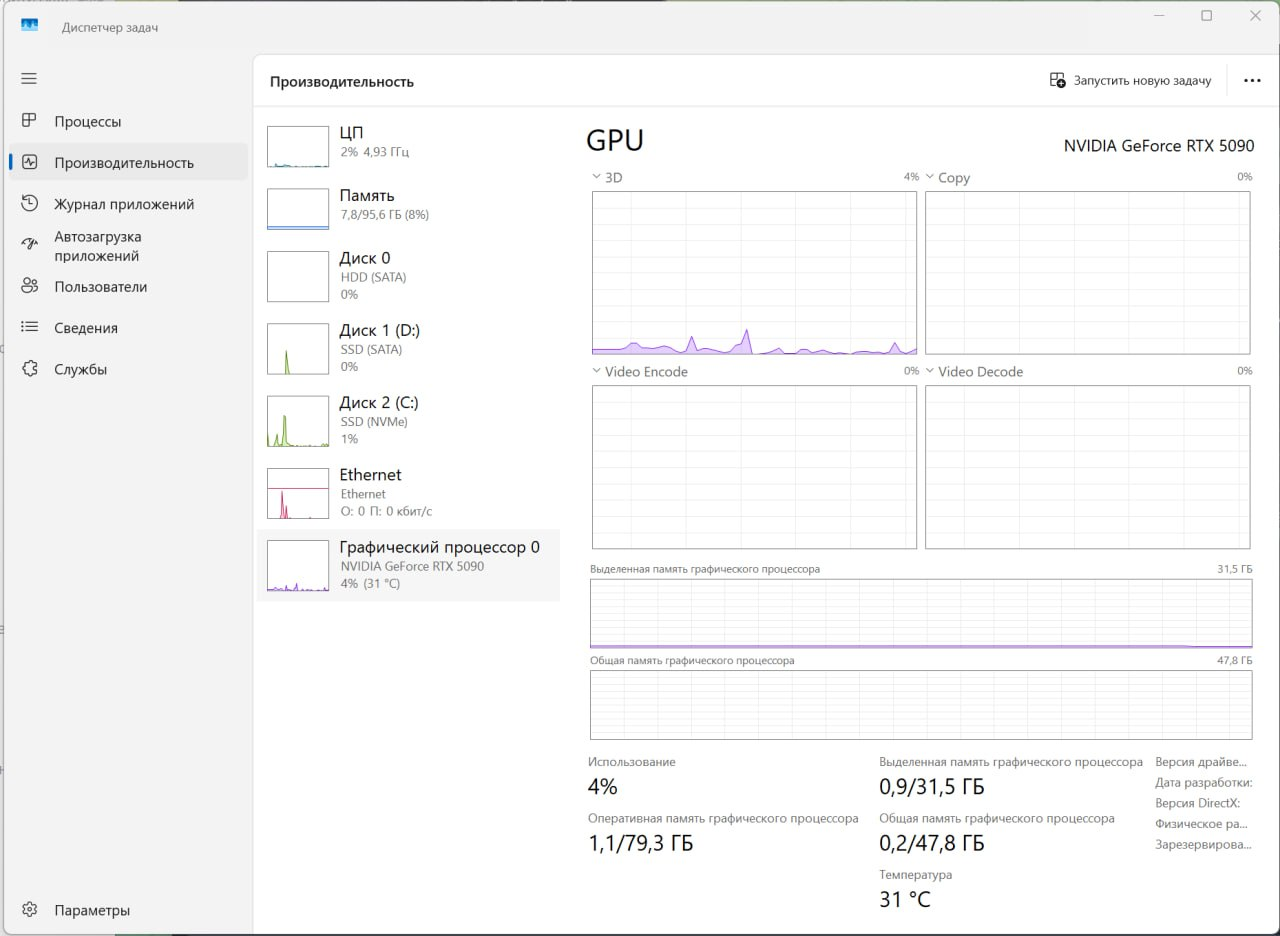Select the ЦП performance item
Screen dimensions: 1280x936
[408, 146]
